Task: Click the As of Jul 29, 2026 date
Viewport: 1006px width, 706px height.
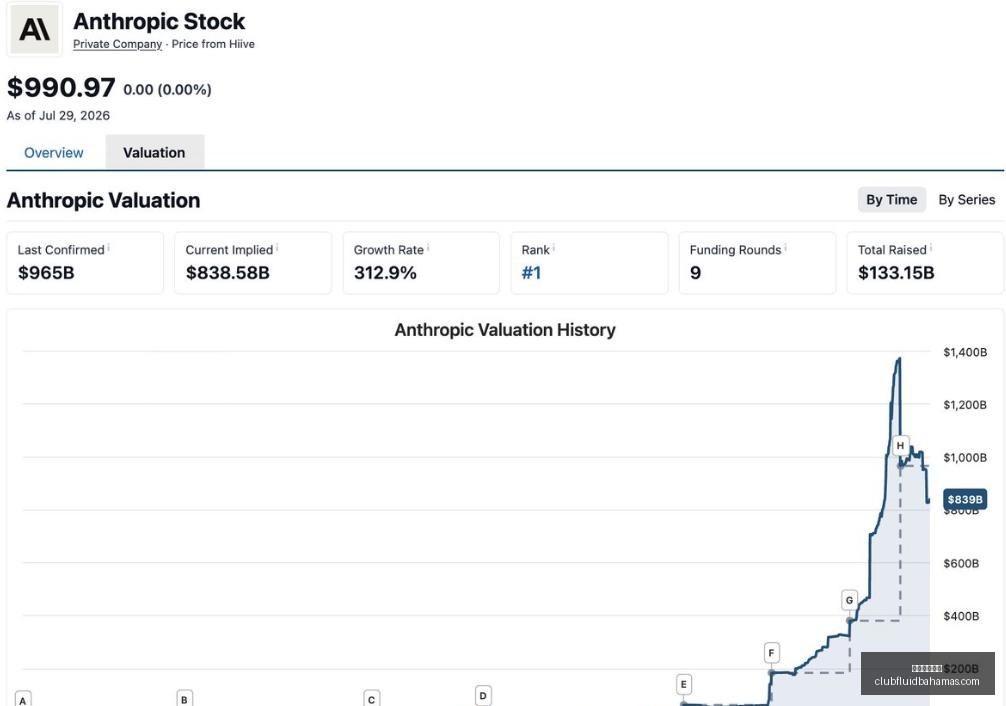Action: point(58,116)
